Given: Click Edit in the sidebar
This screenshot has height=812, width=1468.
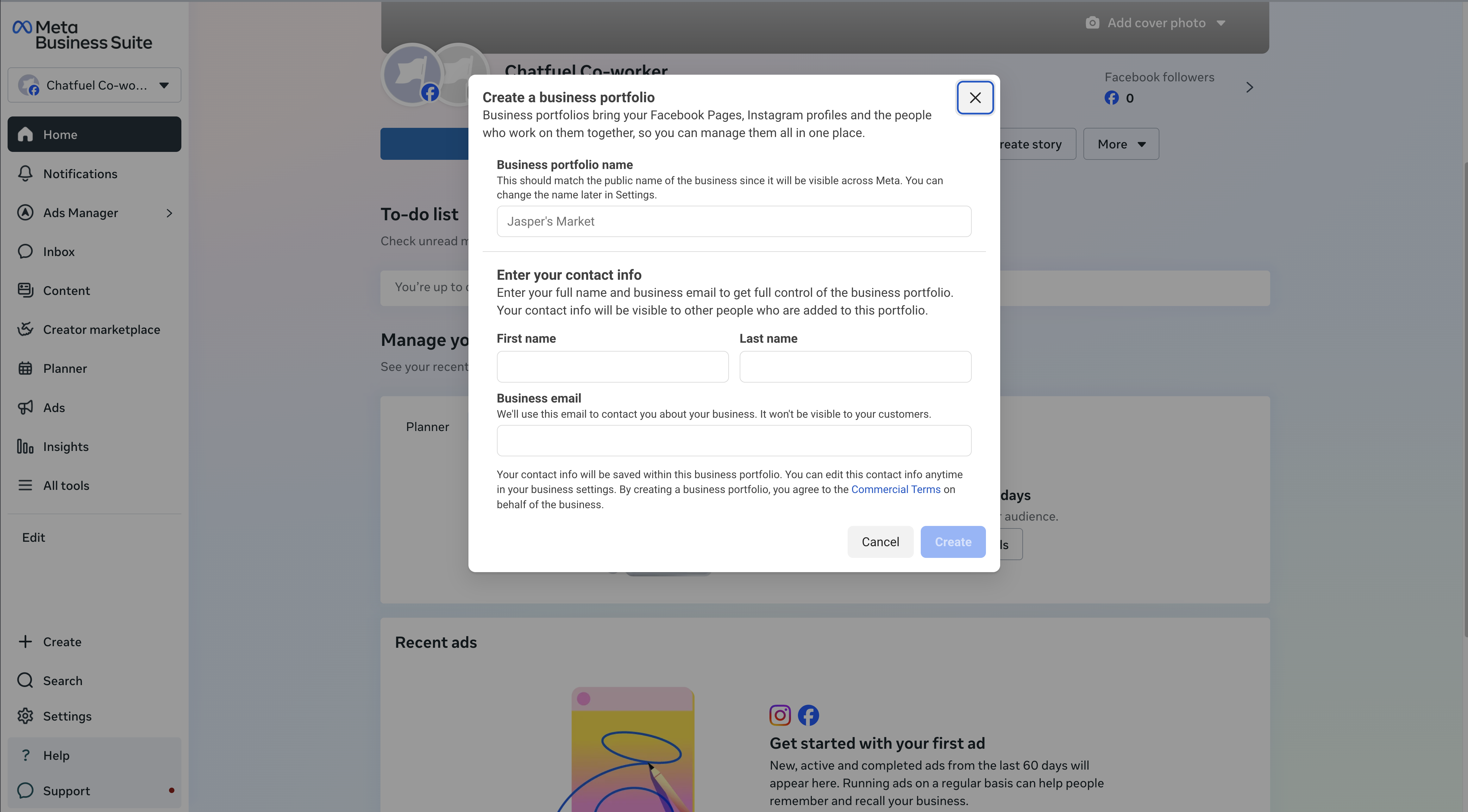Looking at the screenshot, I should click(x=34, y=537).
